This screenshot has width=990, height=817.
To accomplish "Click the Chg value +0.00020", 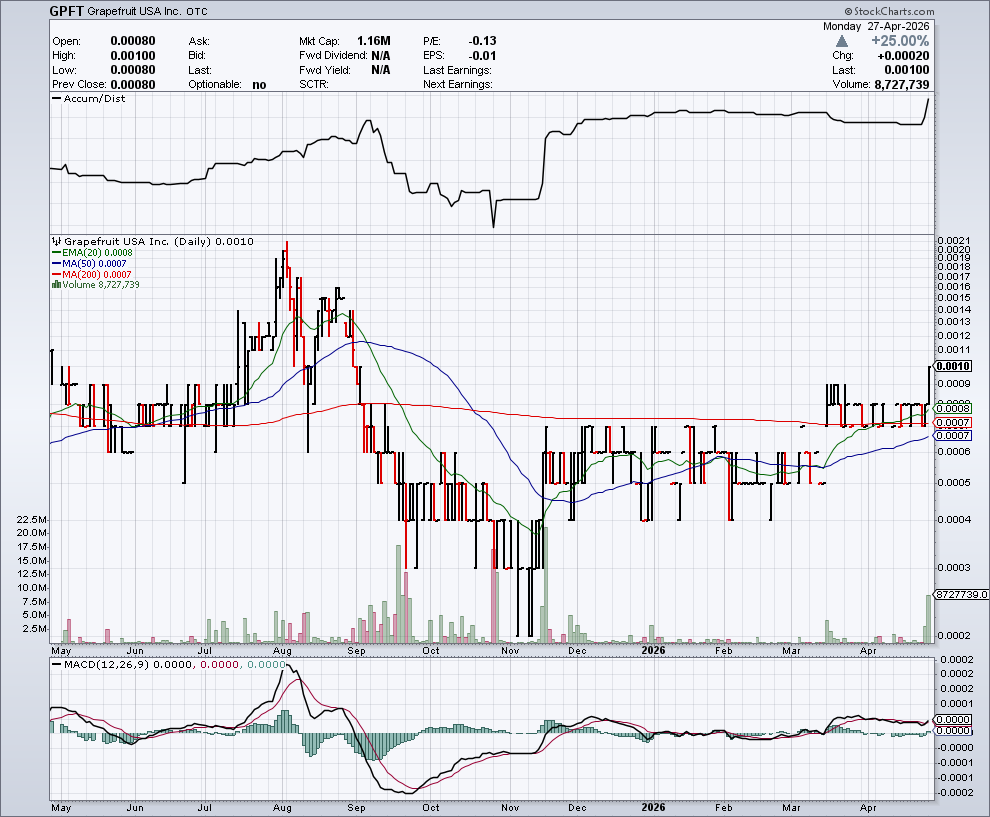I will click(903, 56).
